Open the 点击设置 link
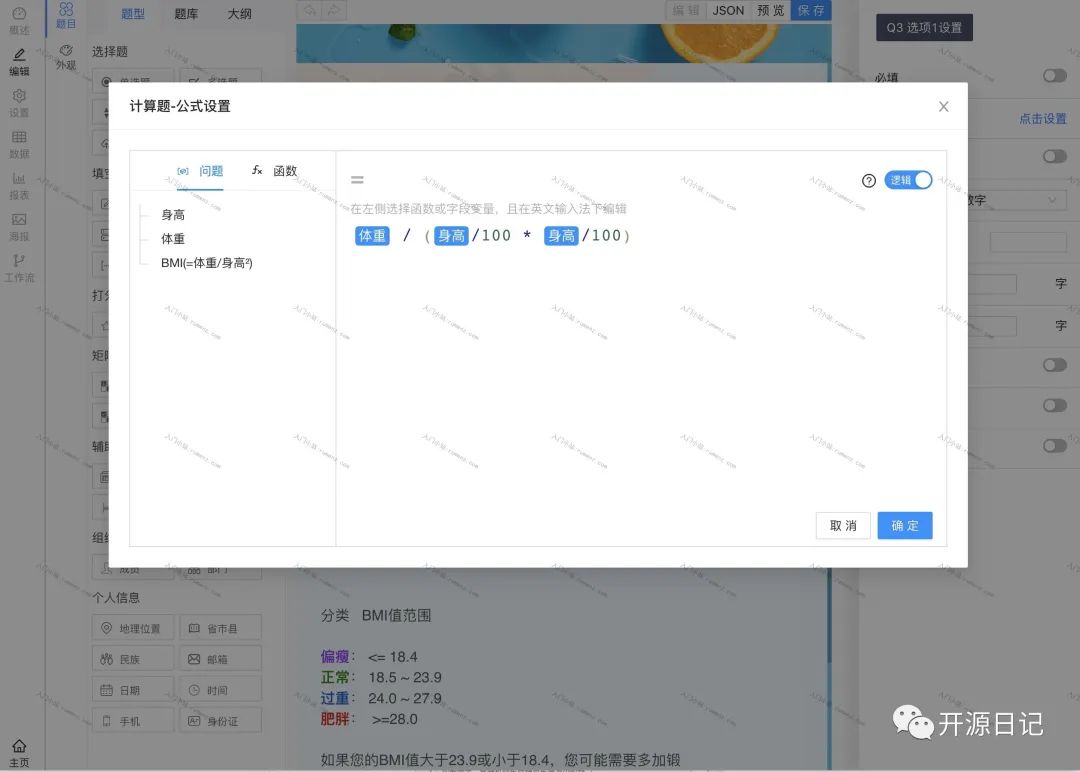 coord(1043,118)
